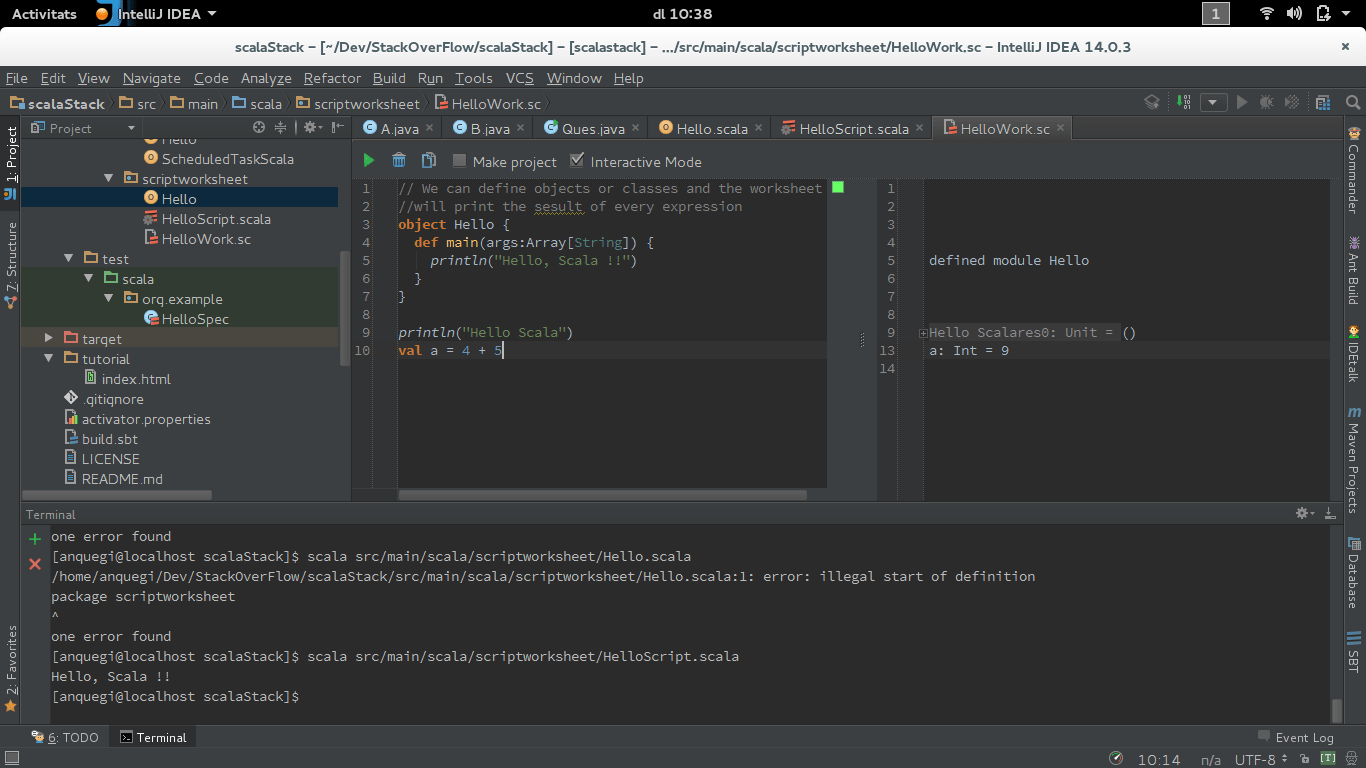The image size is (1366, 768).
Task: Open Terminal panel gear settings
Action: pos(1305,513)
